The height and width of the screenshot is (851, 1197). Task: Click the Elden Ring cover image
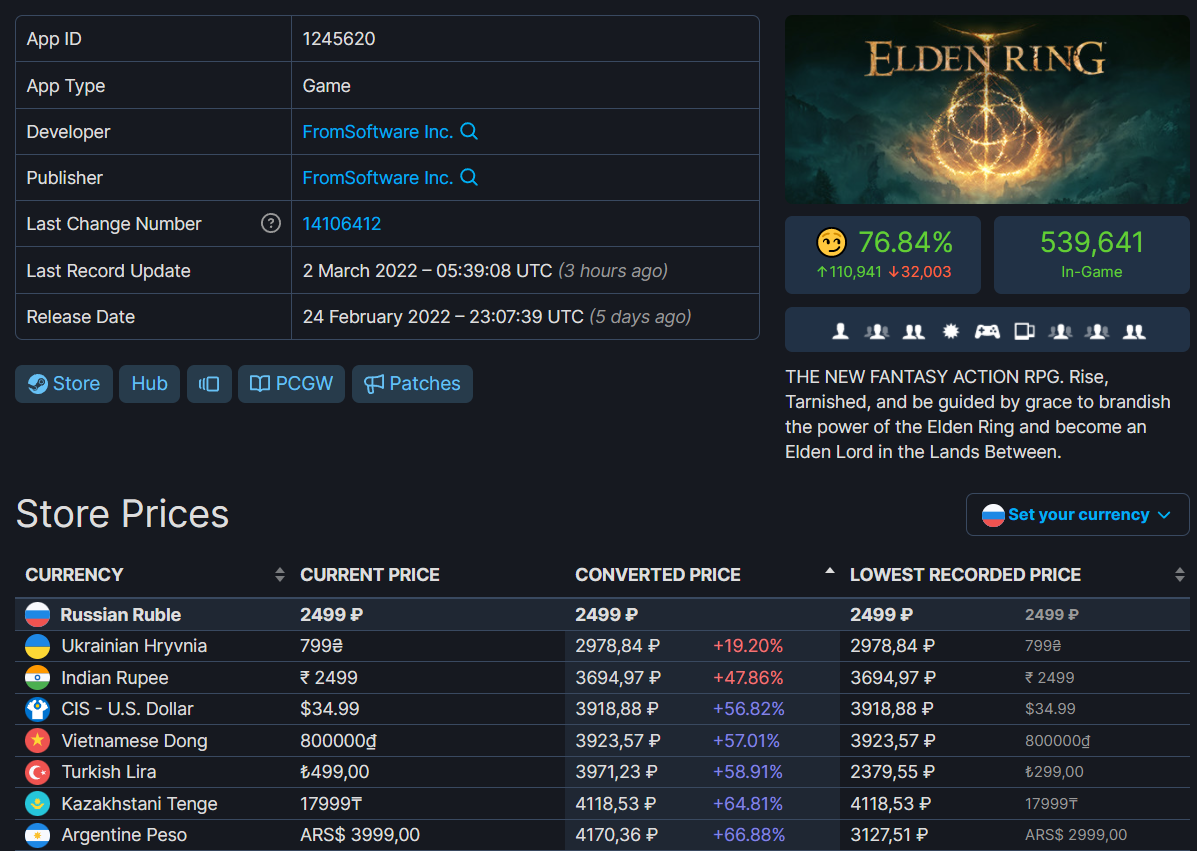tap(987, 109)
